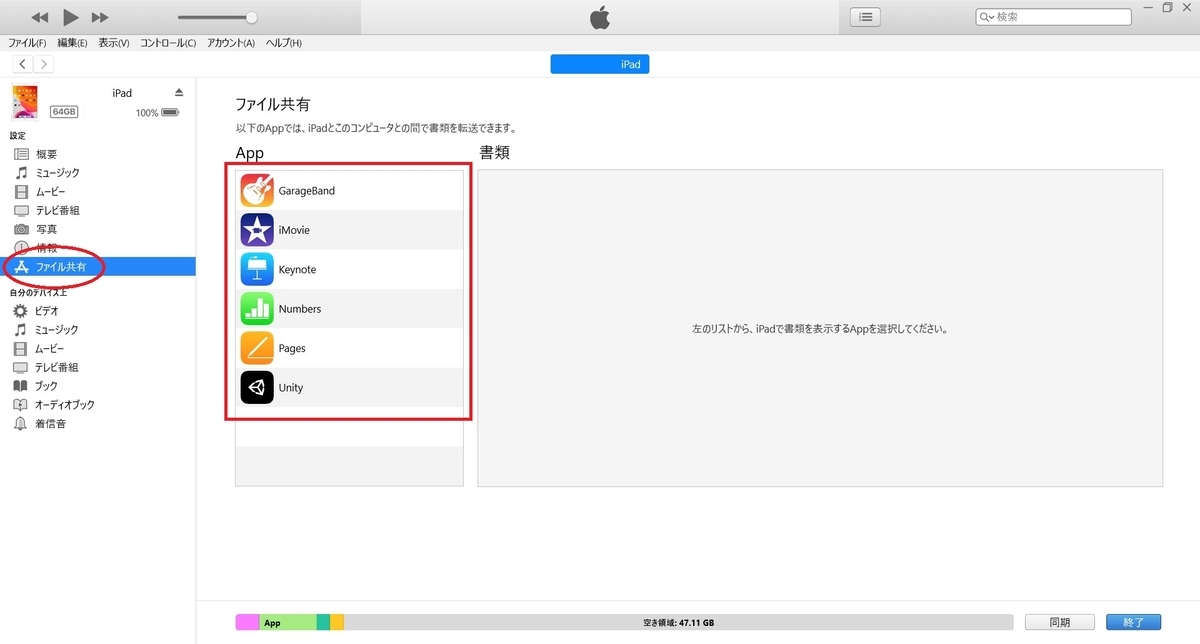Go forward with the right arrow

pyautogui.click(x=43, y=64)
